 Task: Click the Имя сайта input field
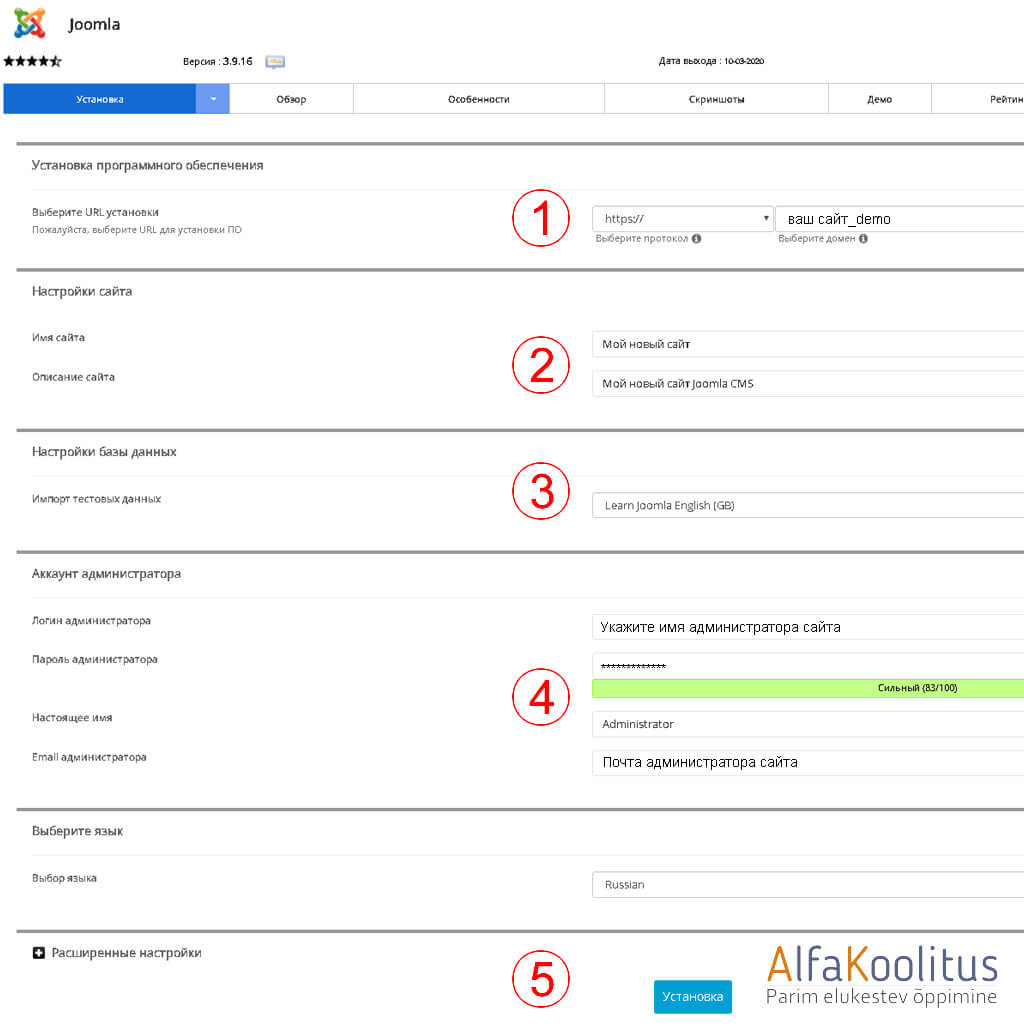point(808,344)
